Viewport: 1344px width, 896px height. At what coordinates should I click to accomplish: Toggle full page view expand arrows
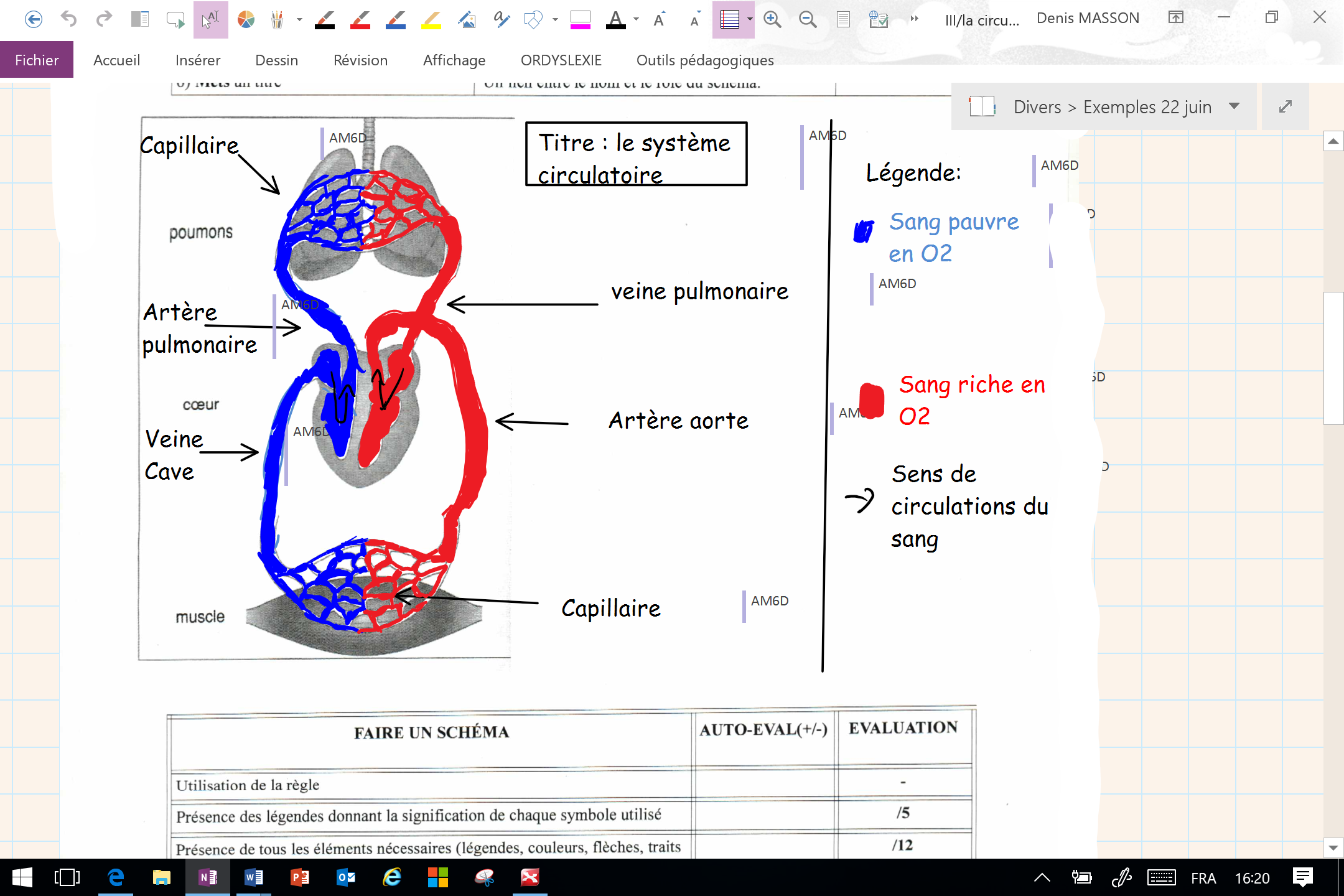pos(1286,106)
